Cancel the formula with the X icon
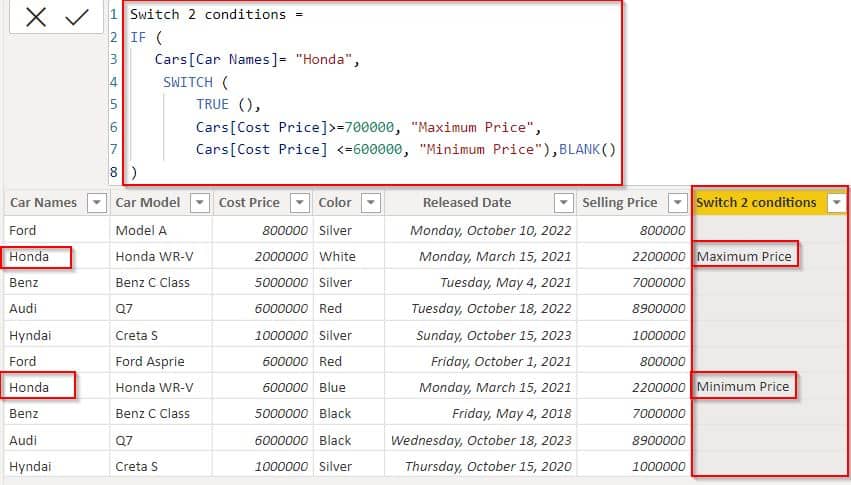 (x=36, y=17)
